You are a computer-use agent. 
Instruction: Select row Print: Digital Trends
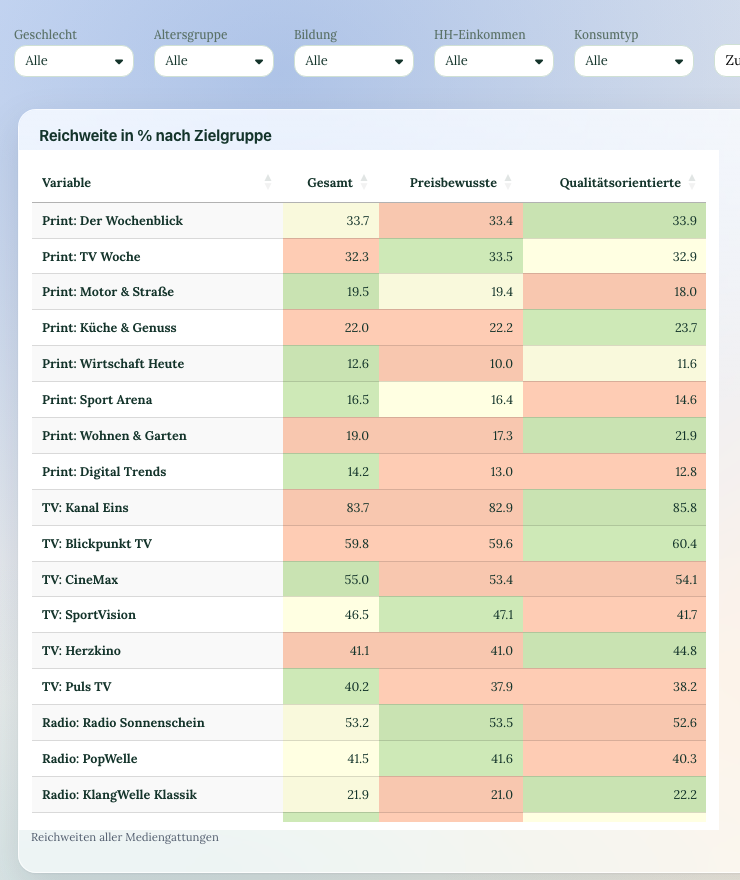pyautogui.click(x=369, y=471)
